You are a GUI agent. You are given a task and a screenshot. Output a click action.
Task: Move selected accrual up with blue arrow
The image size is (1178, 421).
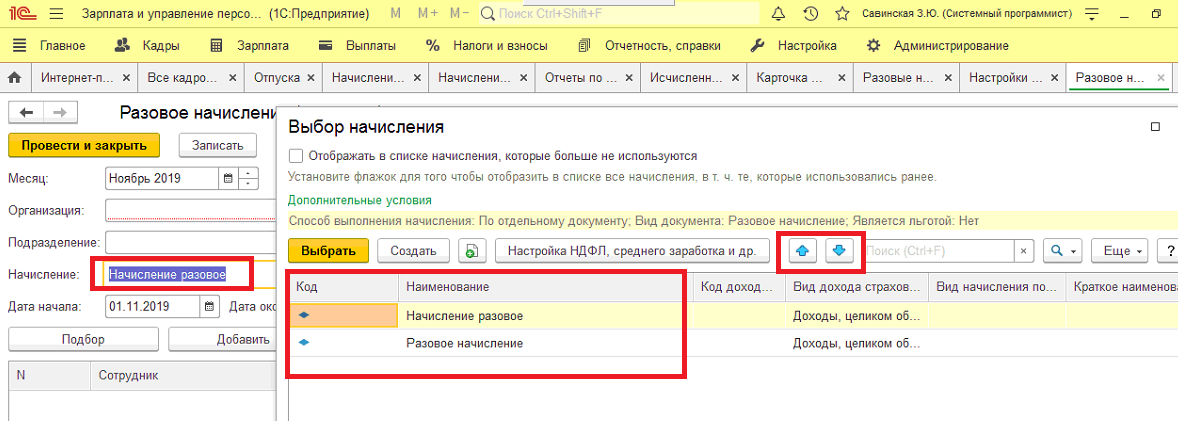[802, 250]
